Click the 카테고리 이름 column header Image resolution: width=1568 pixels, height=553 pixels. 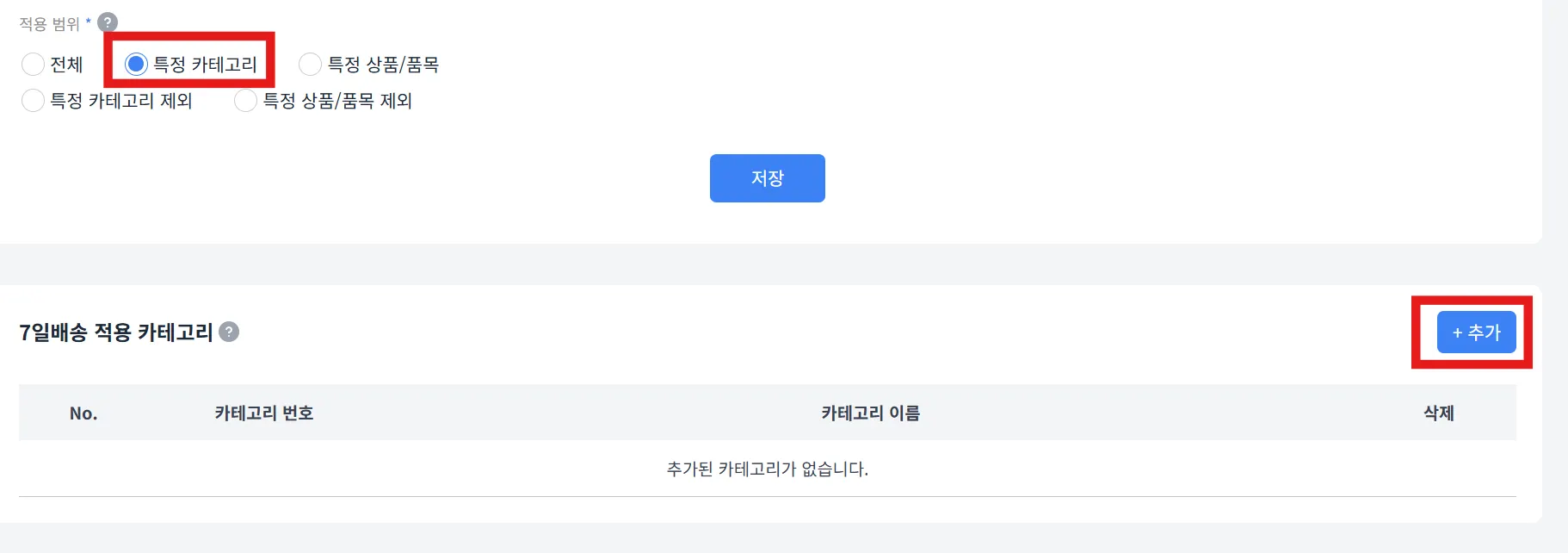pyautogui.click(x=870, y=413)
